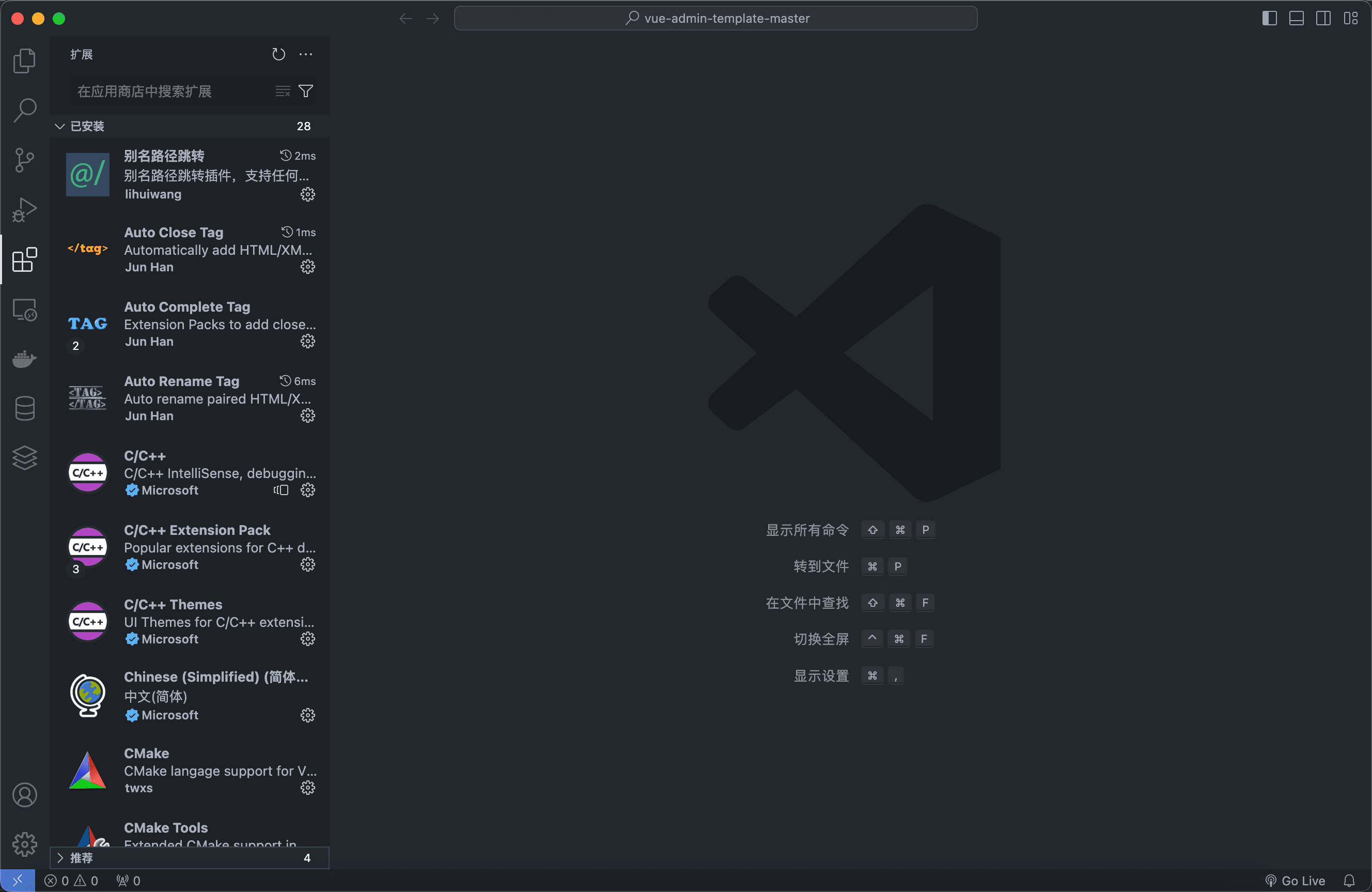1372x892 pixels.
Task: Open the Docker view icon
Action: click(x=24, y=359)
